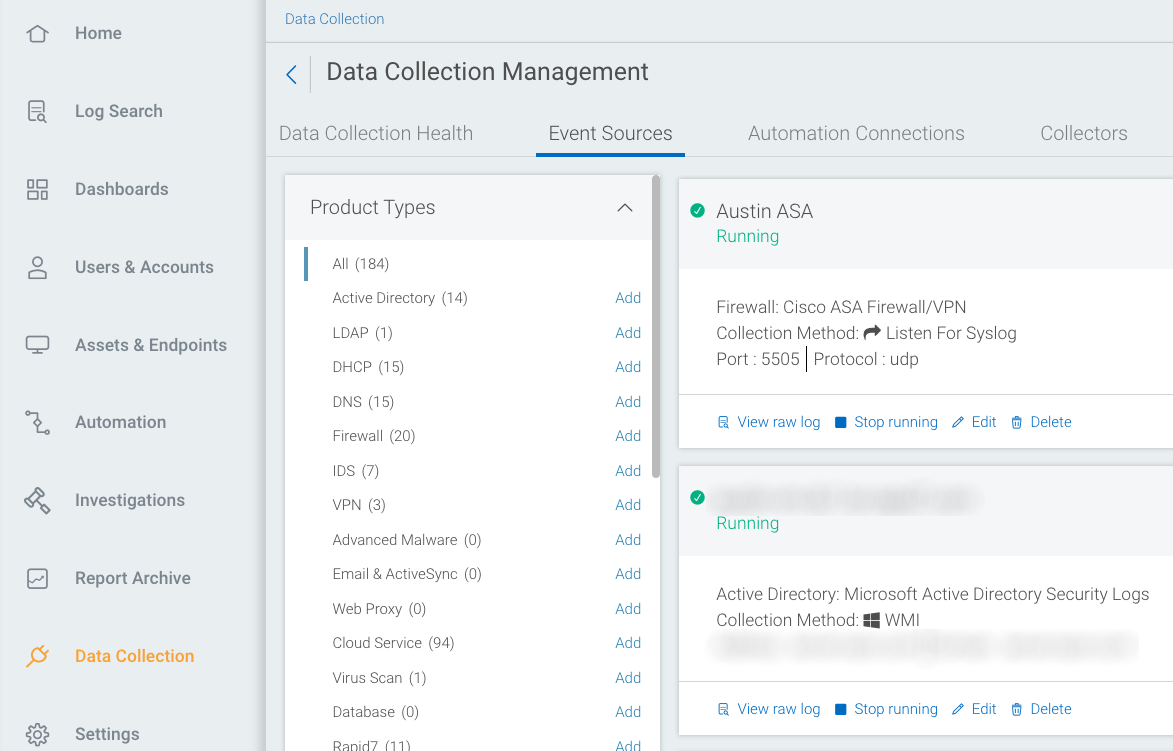
Task: Click Austin ASA green status check icon
Action: coord(697,210)
